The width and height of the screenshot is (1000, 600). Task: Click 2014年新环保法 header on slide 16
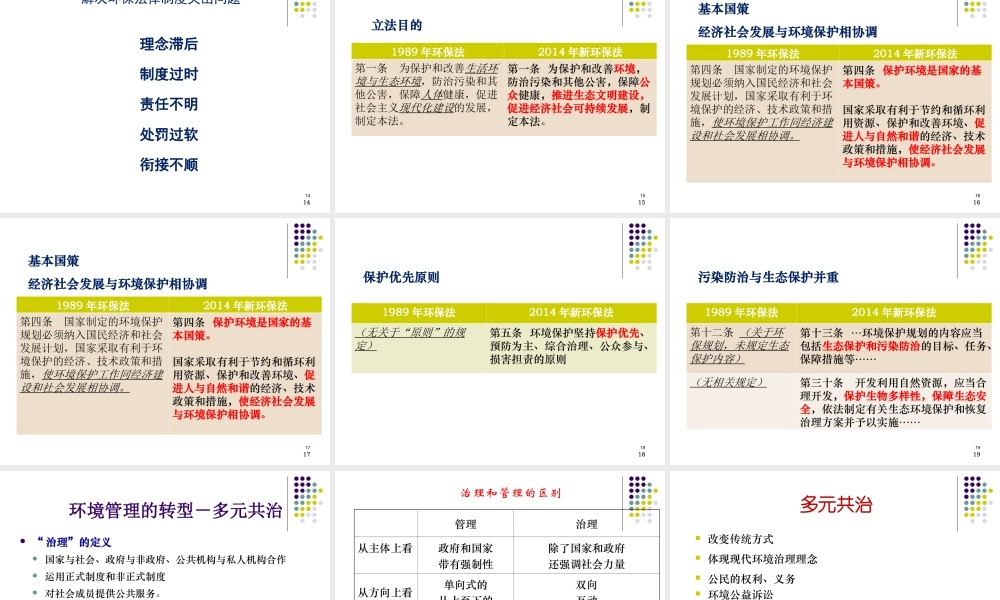[x=915, y=54]
